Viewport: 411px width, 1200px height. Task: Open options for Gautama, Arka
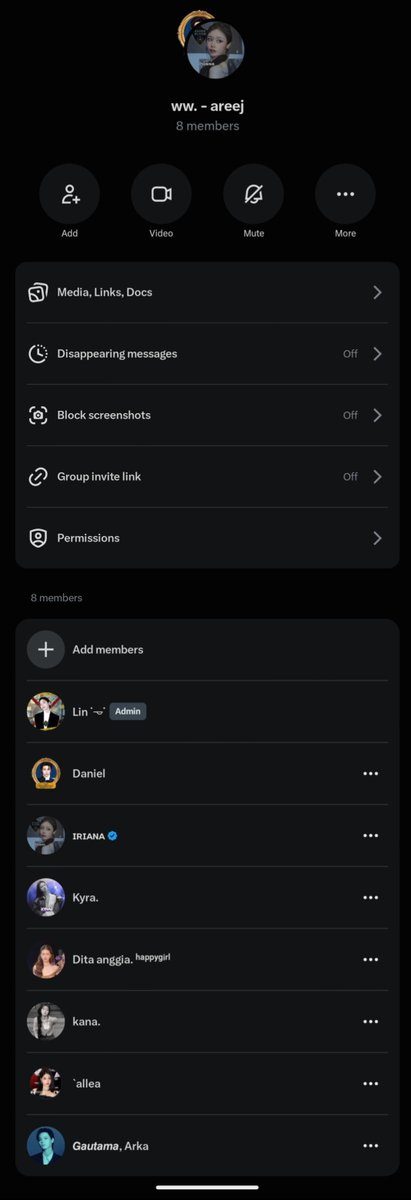tap(371, 1145)
